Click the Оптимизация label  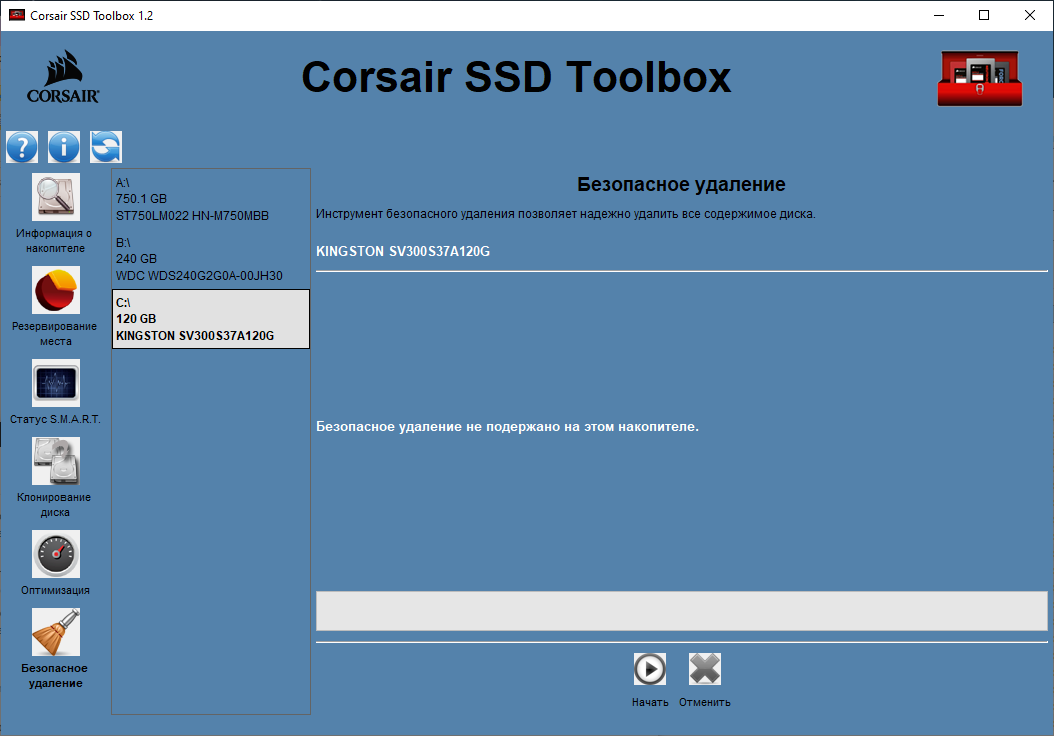tap(55, 590)
